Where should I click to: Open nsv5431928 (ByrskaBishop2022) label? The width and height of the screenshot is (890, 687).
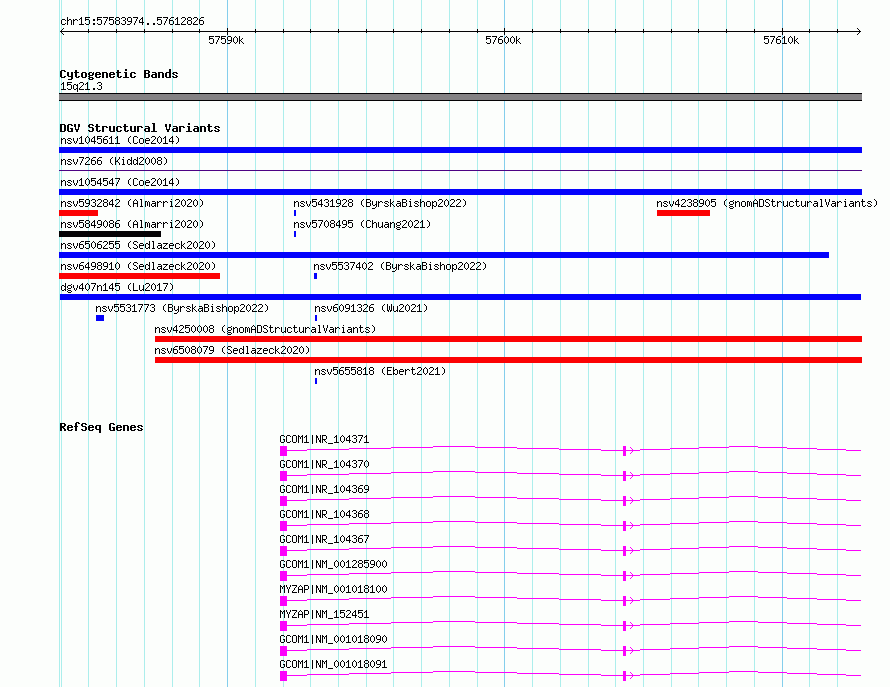[x=380, y=203]
